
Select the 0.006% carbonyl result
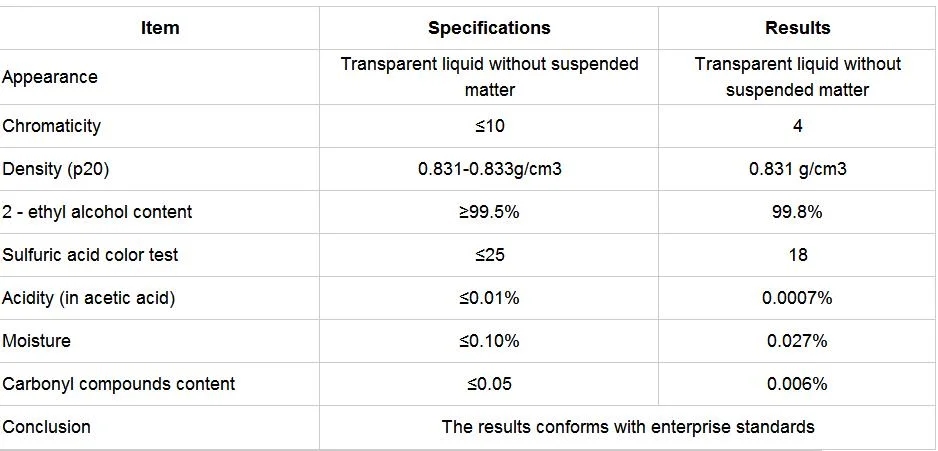(x=797, y=384)
